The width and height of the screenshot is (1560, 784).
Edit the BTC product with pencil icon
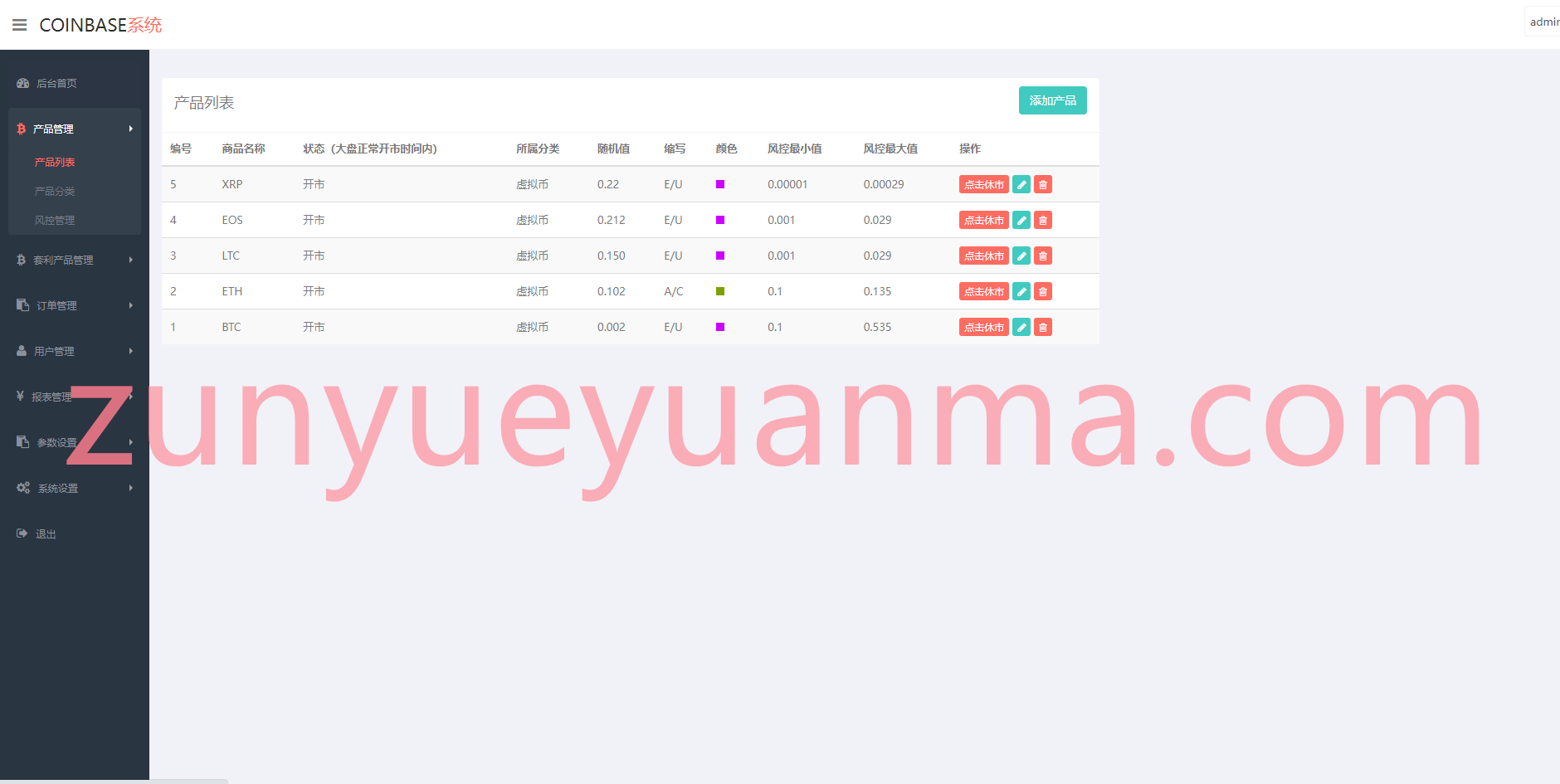[1021, 327]
